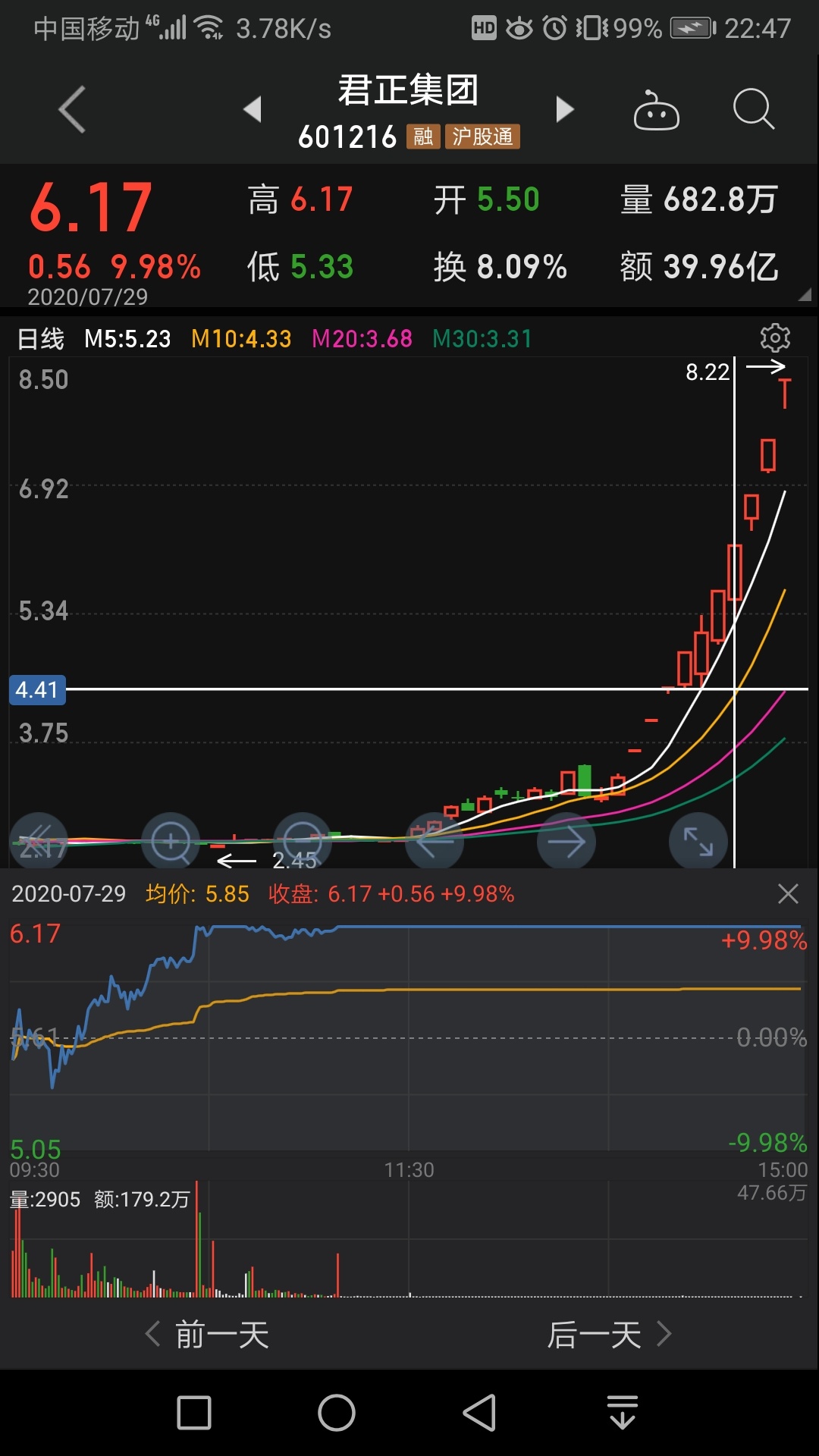Image resolution: width=819 pixels, height=1456 pixels.
Task: Jump to earliest candles with double-left button
Action: (x=39, y=840)
